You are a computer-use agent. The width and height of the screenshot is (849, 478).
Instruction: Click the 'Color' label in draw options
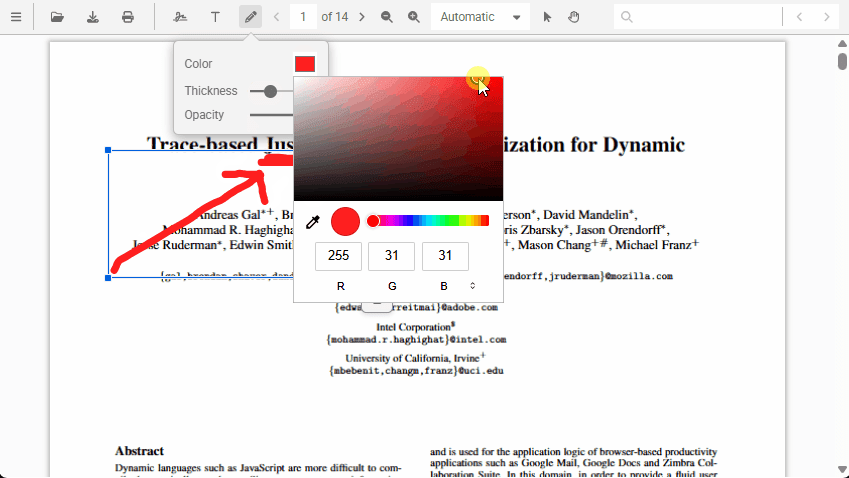[x=198, y=64]
